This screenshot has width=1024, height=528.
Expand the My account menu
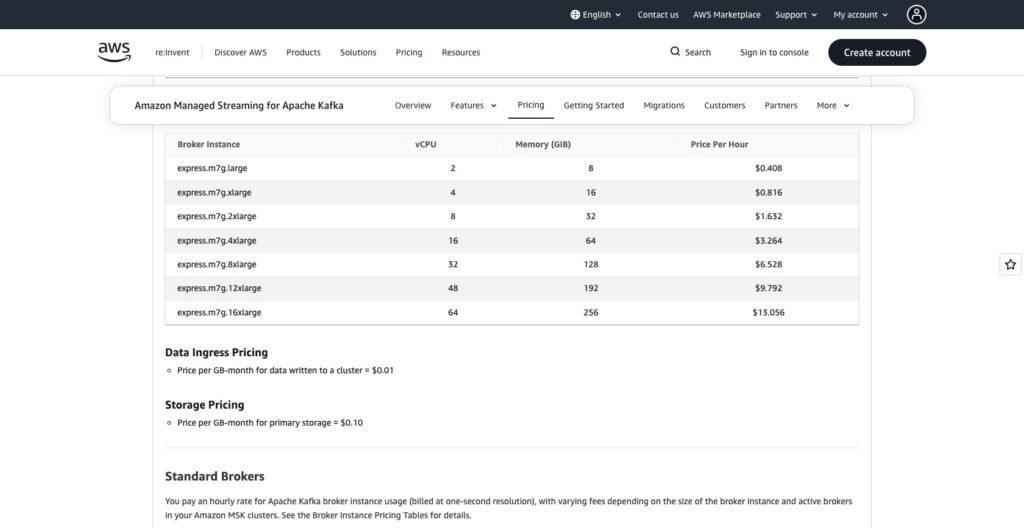tap(861, 14)
